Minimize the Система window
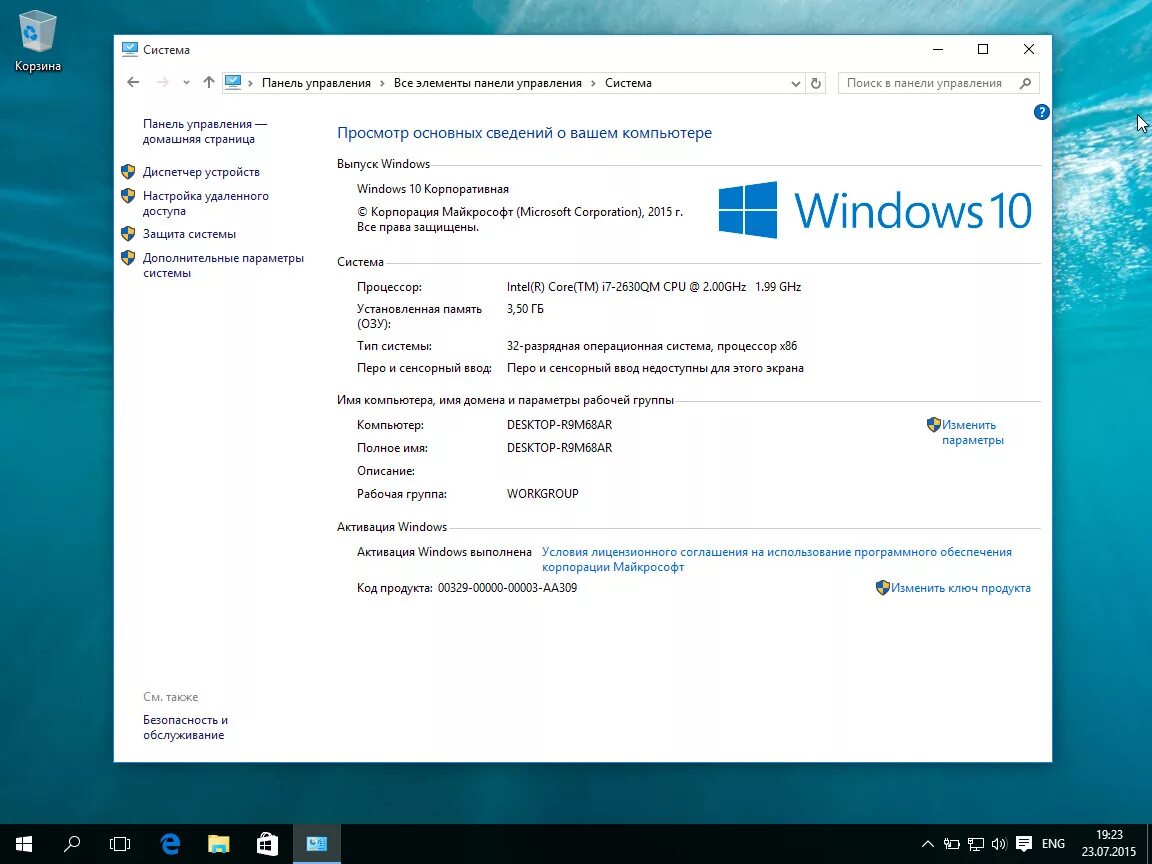 coord(937,49)
